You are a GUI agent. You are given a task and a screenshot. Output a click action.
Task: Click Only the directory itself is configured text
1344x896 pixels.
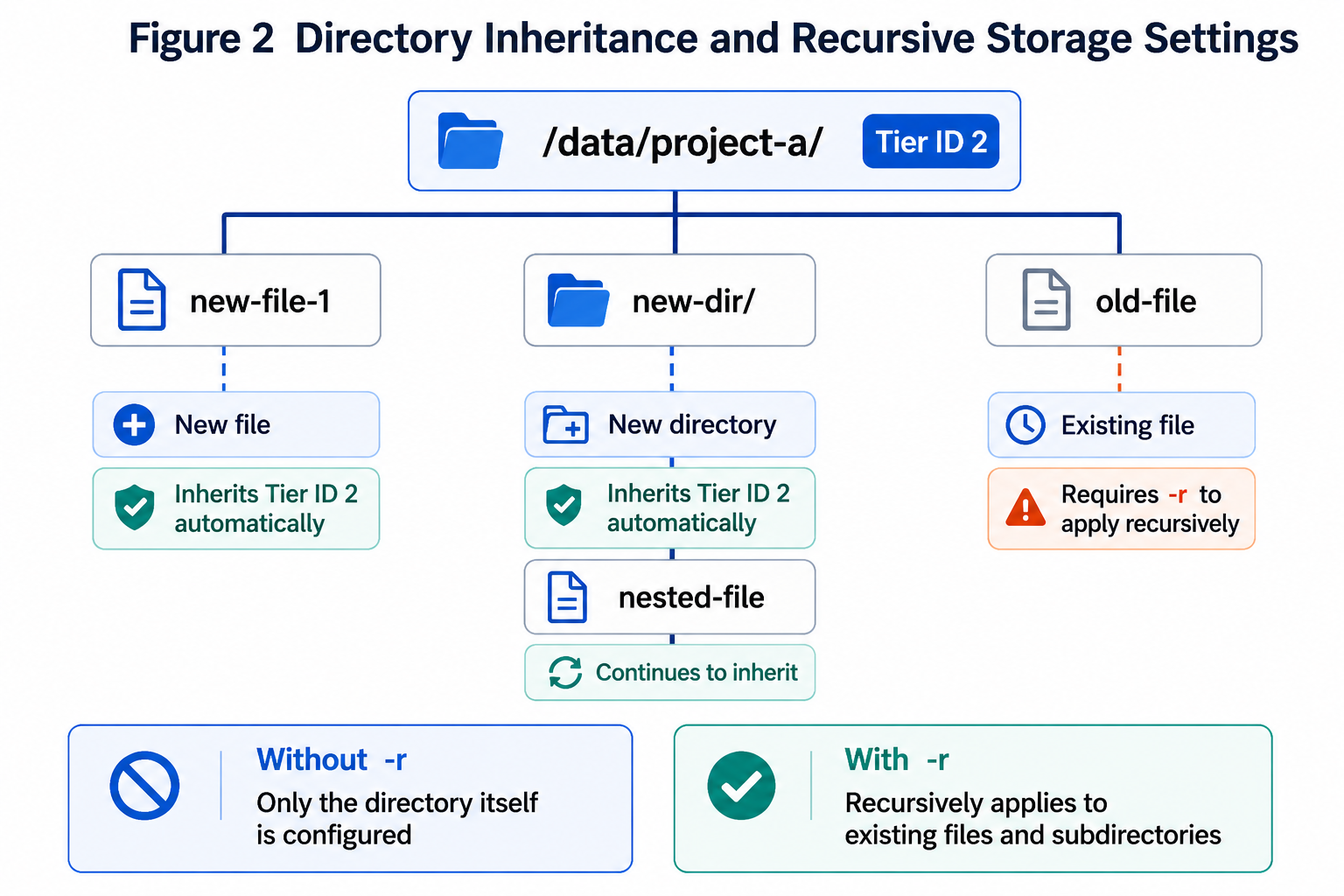(x=397, y=818)
